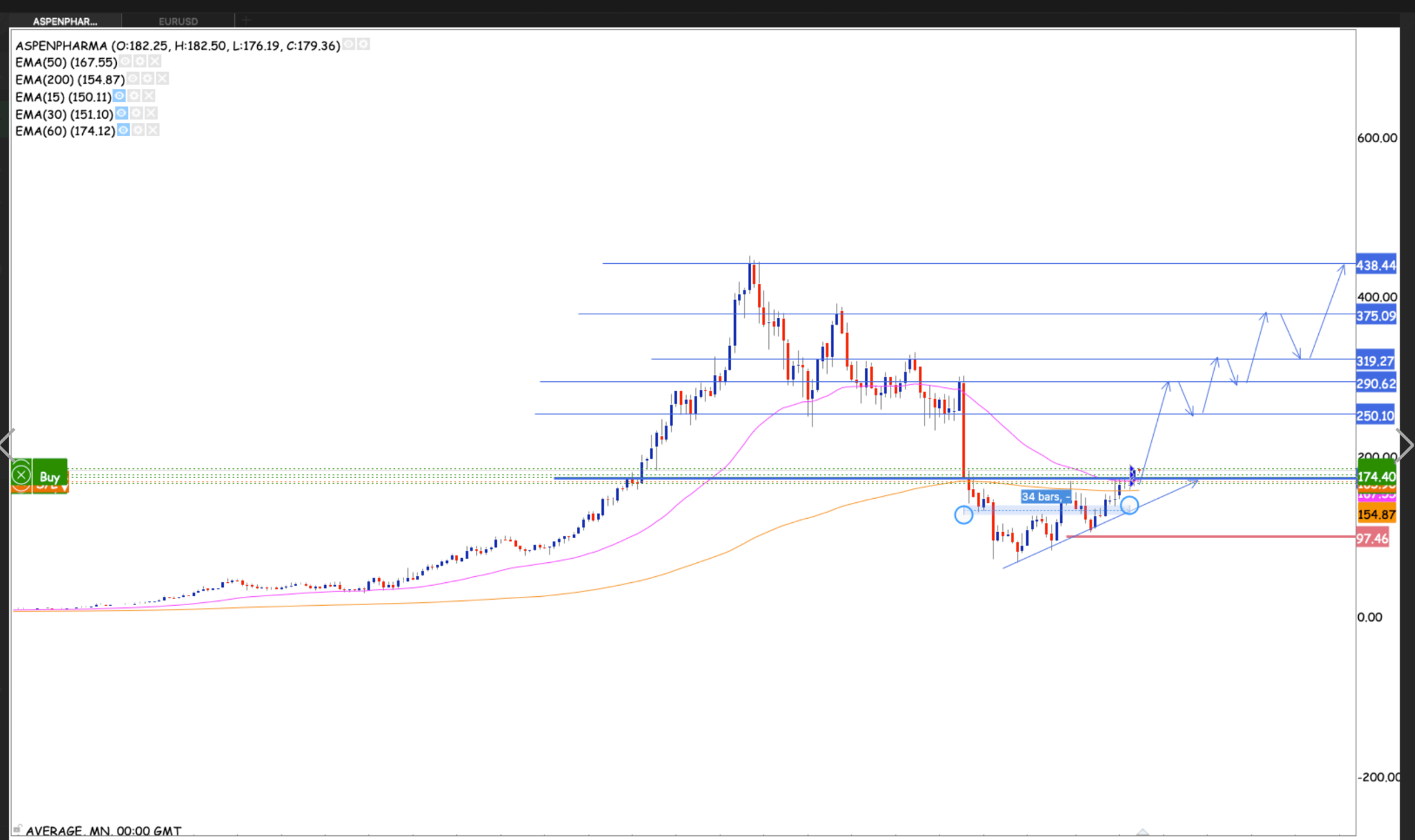Cancel the Buy order with circled X
This screenshot has height=840, width=1415.
point(21,475)
